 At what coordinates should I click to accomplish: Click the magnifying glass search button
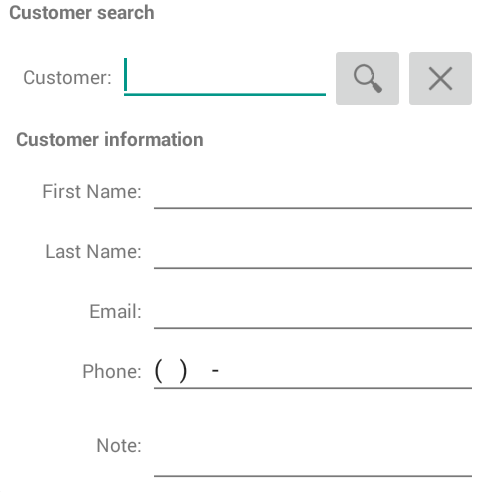pos(367,78)
